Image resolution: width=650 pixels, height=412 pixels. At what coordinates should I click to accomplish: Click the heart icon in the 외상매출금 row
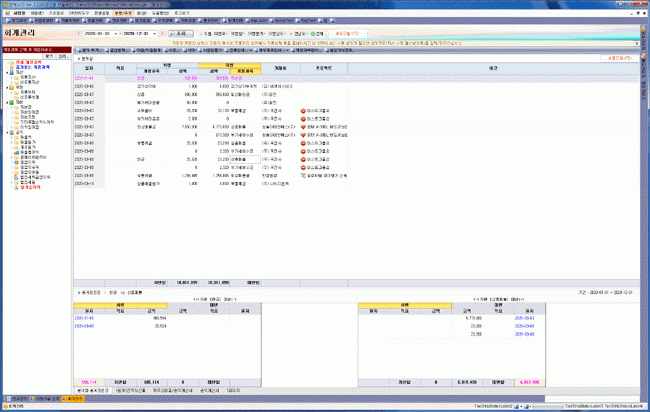[x=303, y=127]
